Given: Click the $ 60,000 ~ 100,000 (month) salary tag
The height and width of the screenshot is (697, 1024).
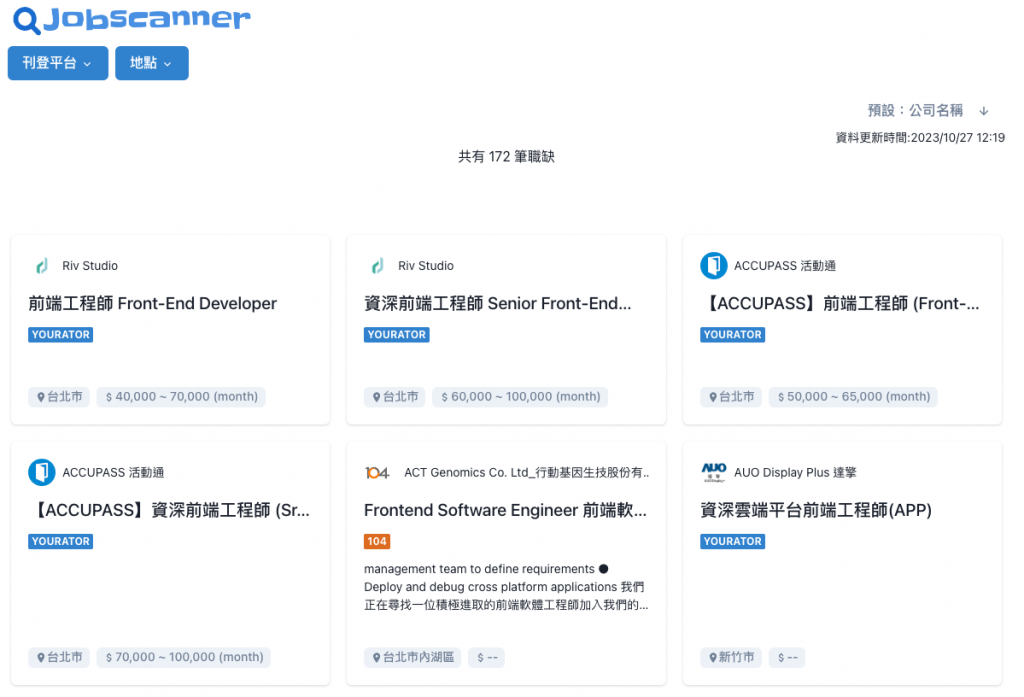Looking at the screenshot, I should [x=520, y=397].
